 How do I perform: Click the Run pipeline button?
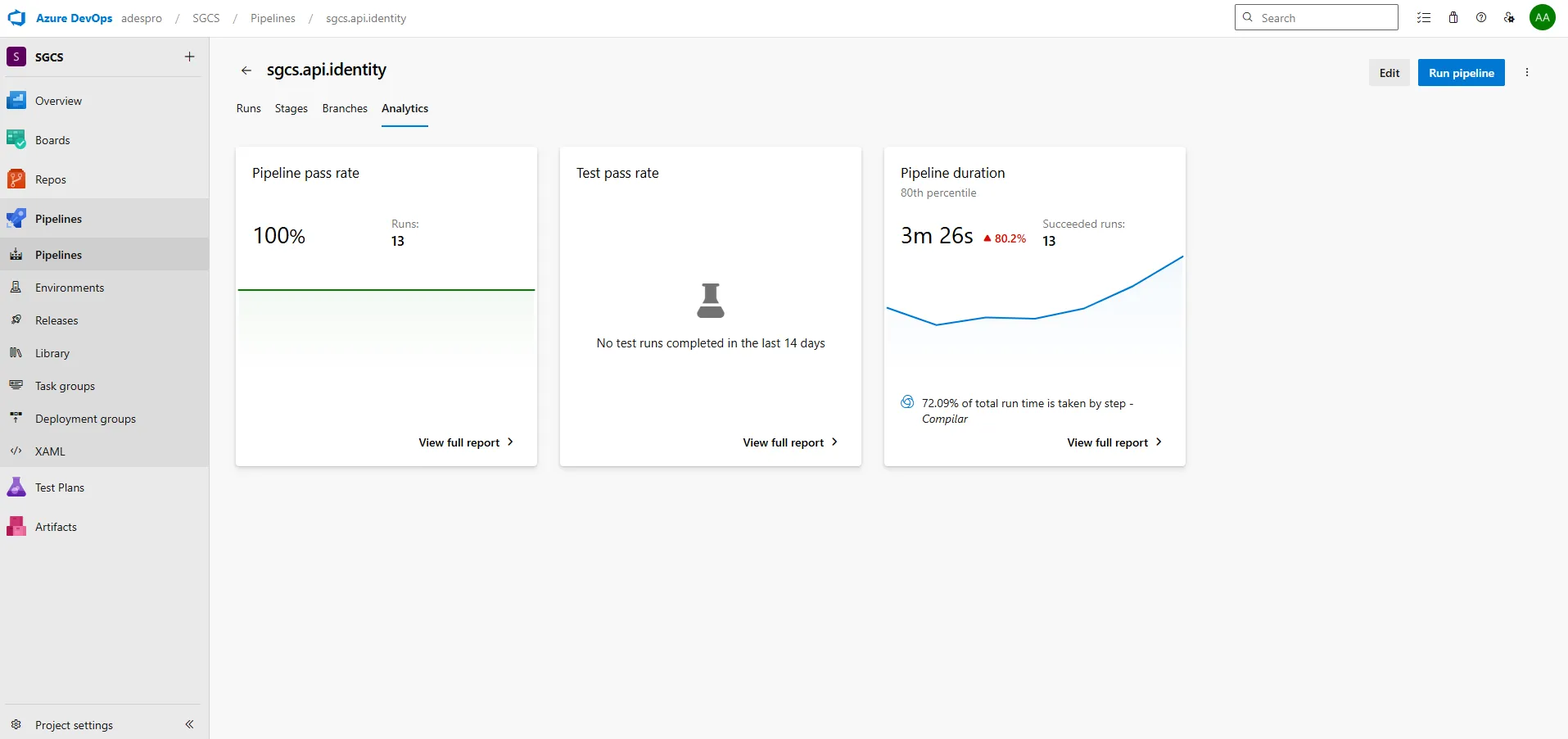(1462, 73)
